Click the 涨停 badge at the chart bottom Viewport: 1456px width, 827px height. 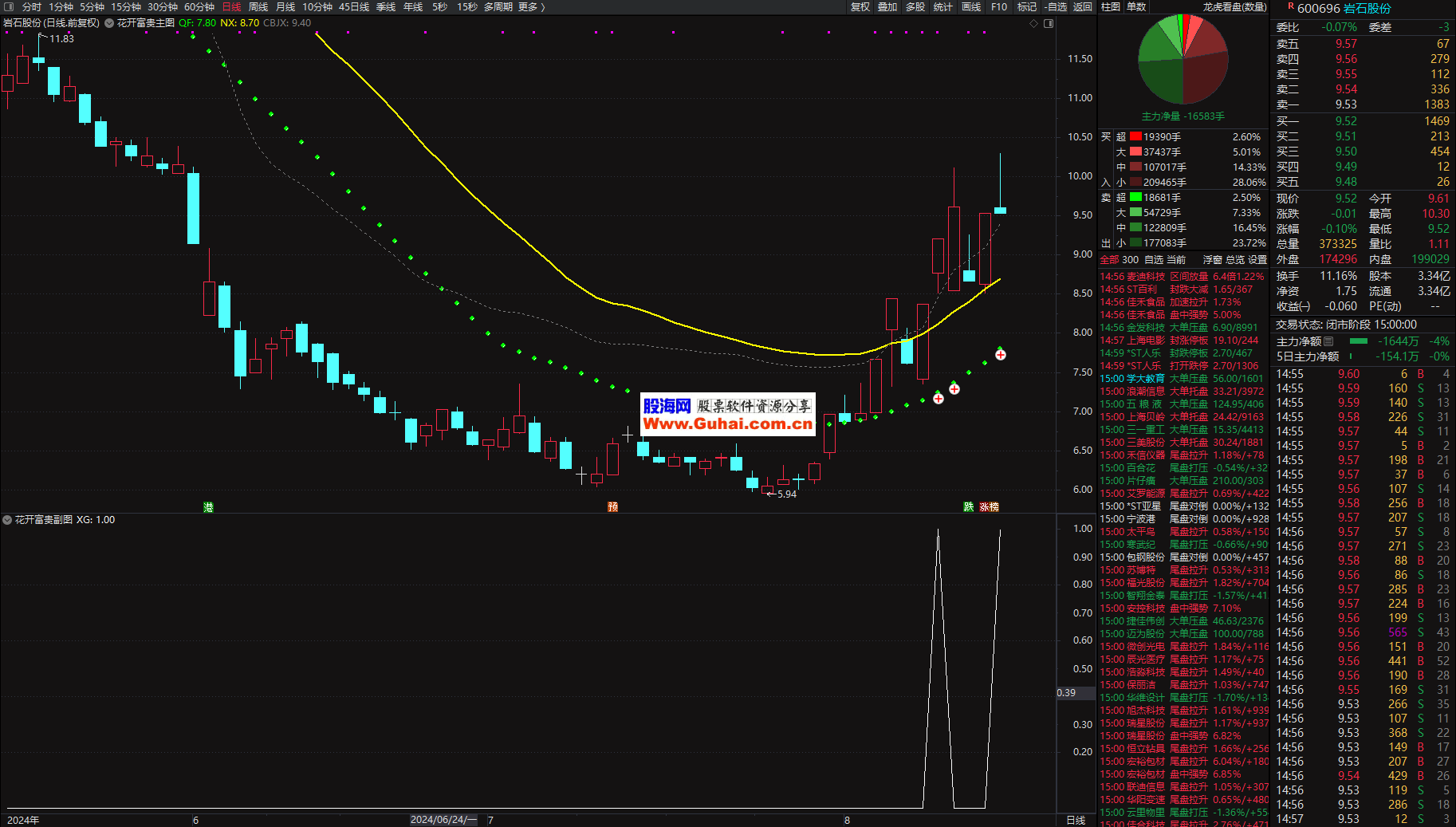click(x=989, y=507)
